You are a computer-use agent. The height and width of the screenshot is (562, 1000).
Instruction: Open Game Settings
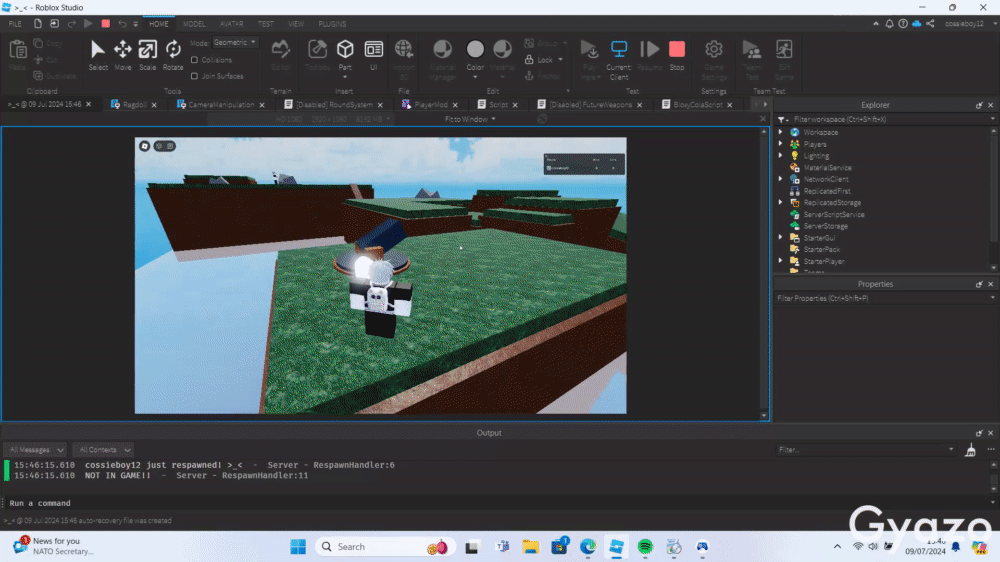714,59
